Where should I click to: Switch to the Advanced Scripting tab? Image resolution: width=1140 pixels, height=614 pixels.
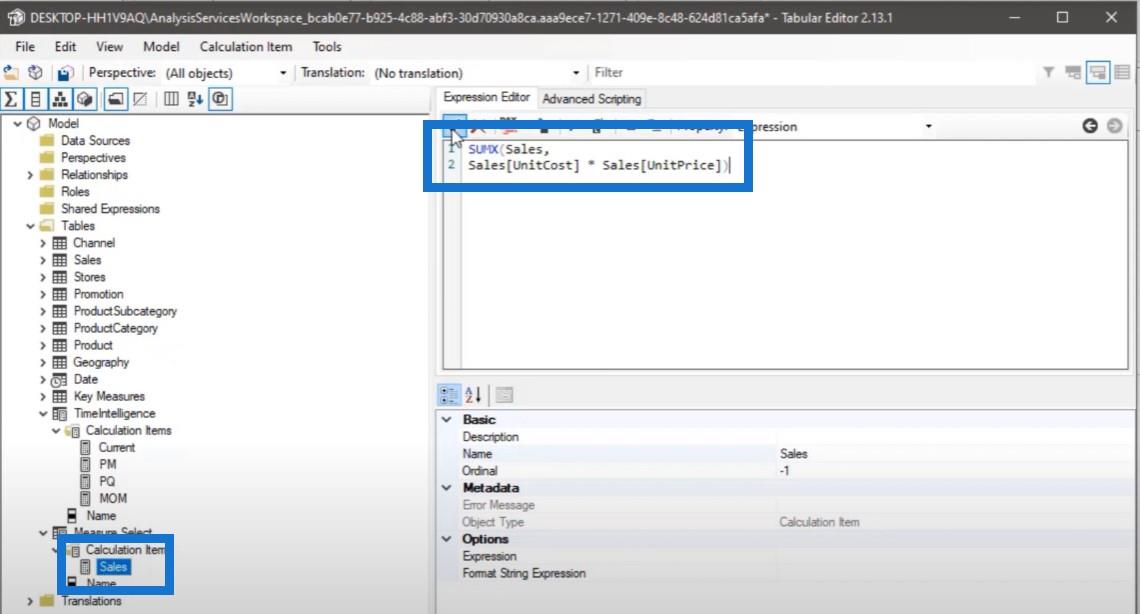coord(592,99)
